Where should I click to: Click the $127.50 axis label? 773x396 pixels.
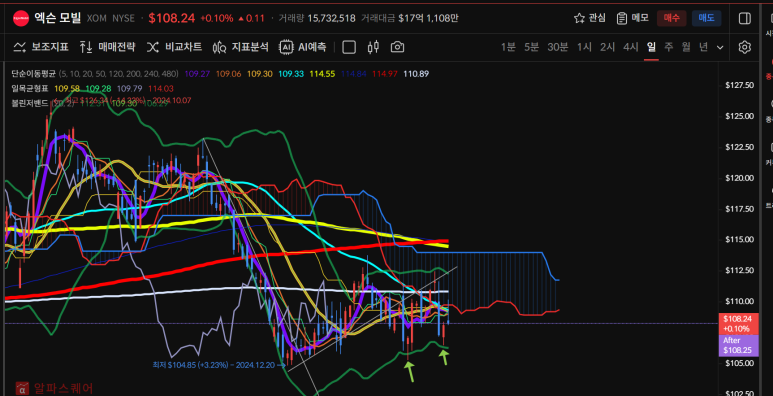pyautogui.click(x=739, y=85)
